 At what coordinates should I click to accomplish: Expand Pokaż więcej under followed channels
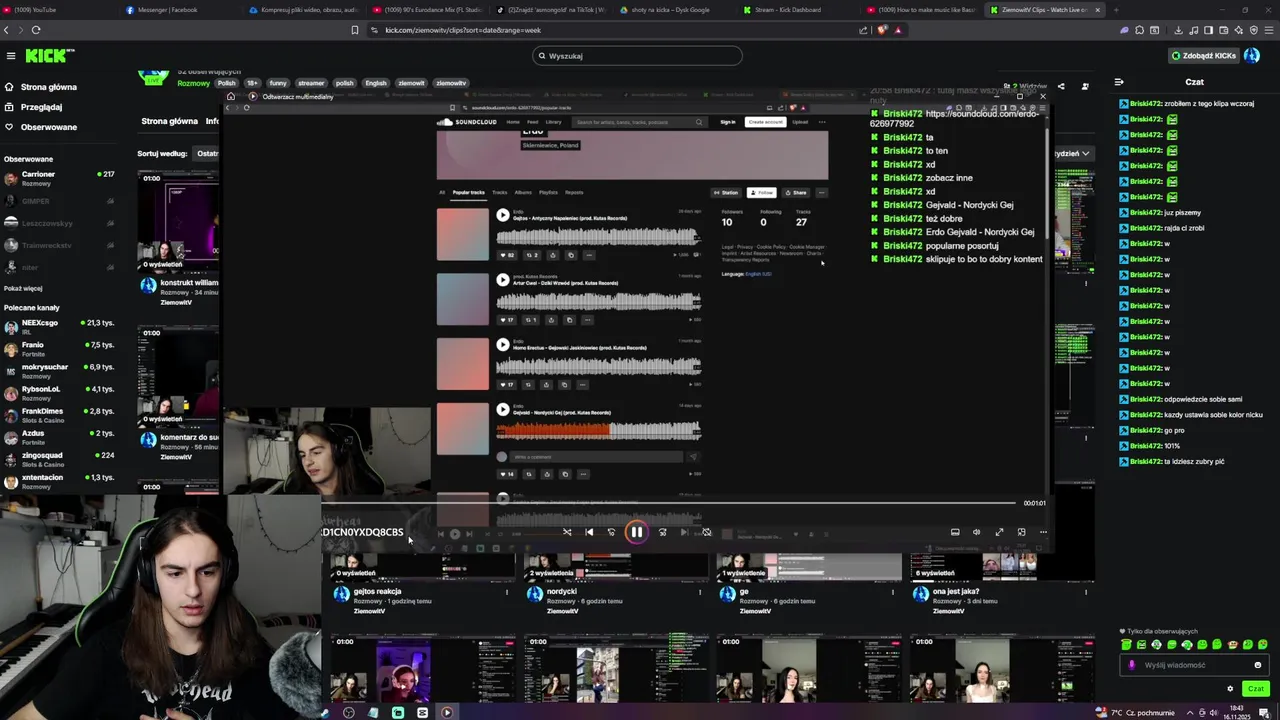(23, 288)
